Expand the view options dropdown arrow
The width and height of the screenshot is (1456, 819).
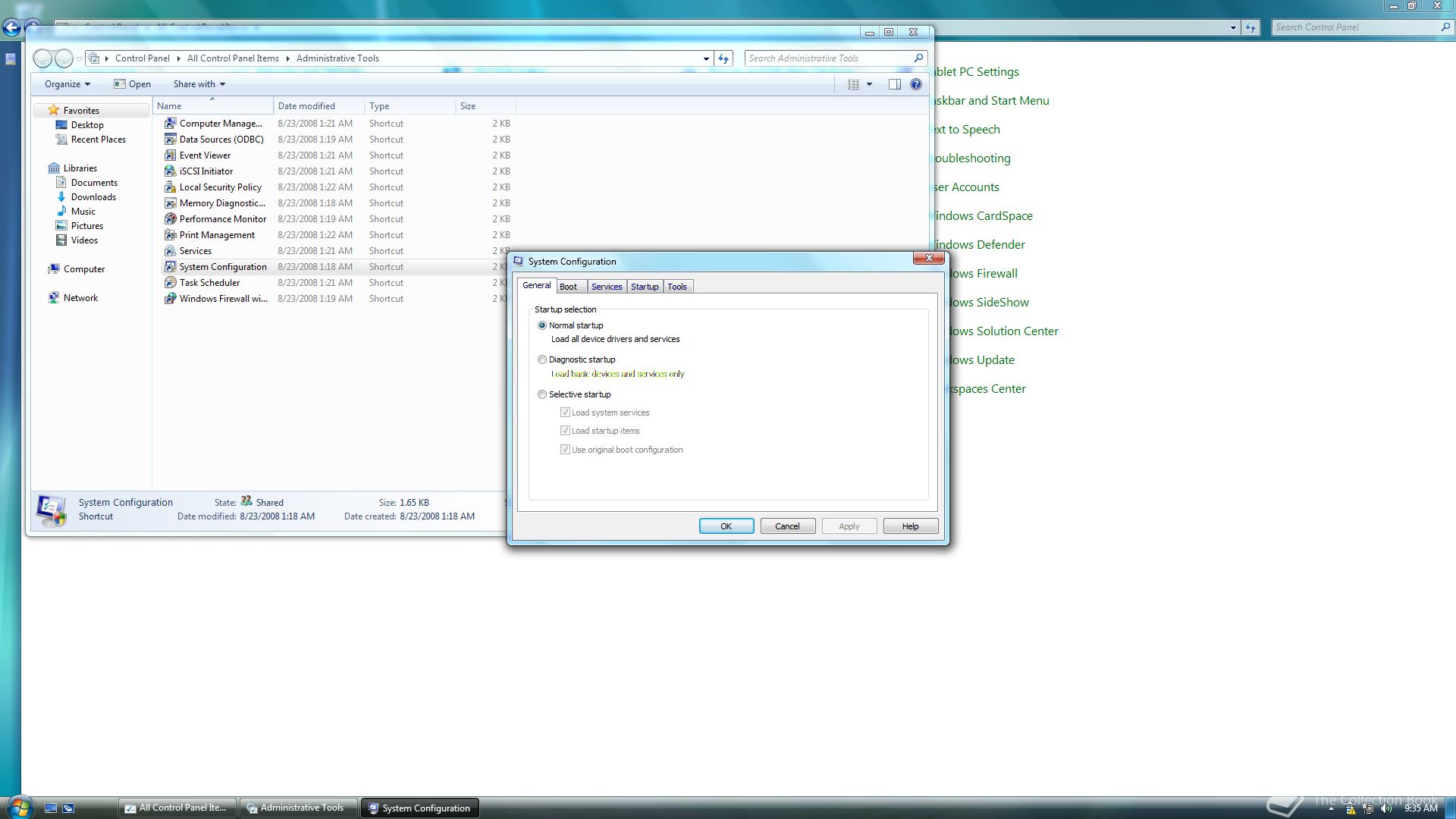[x=869, y=84]
